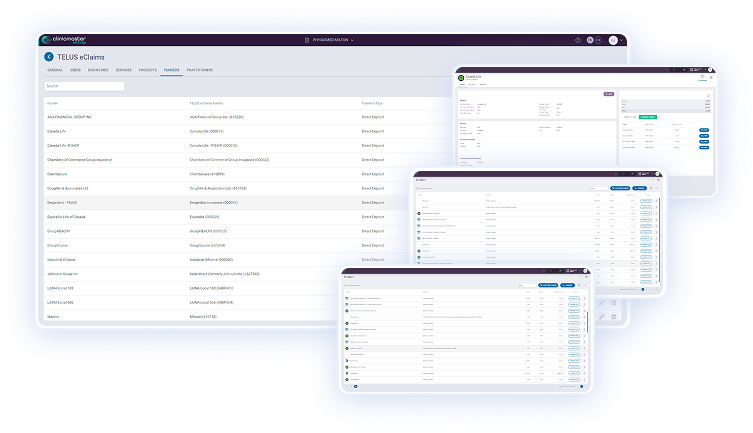Go to the PRACTITIONERS tab

198,70
